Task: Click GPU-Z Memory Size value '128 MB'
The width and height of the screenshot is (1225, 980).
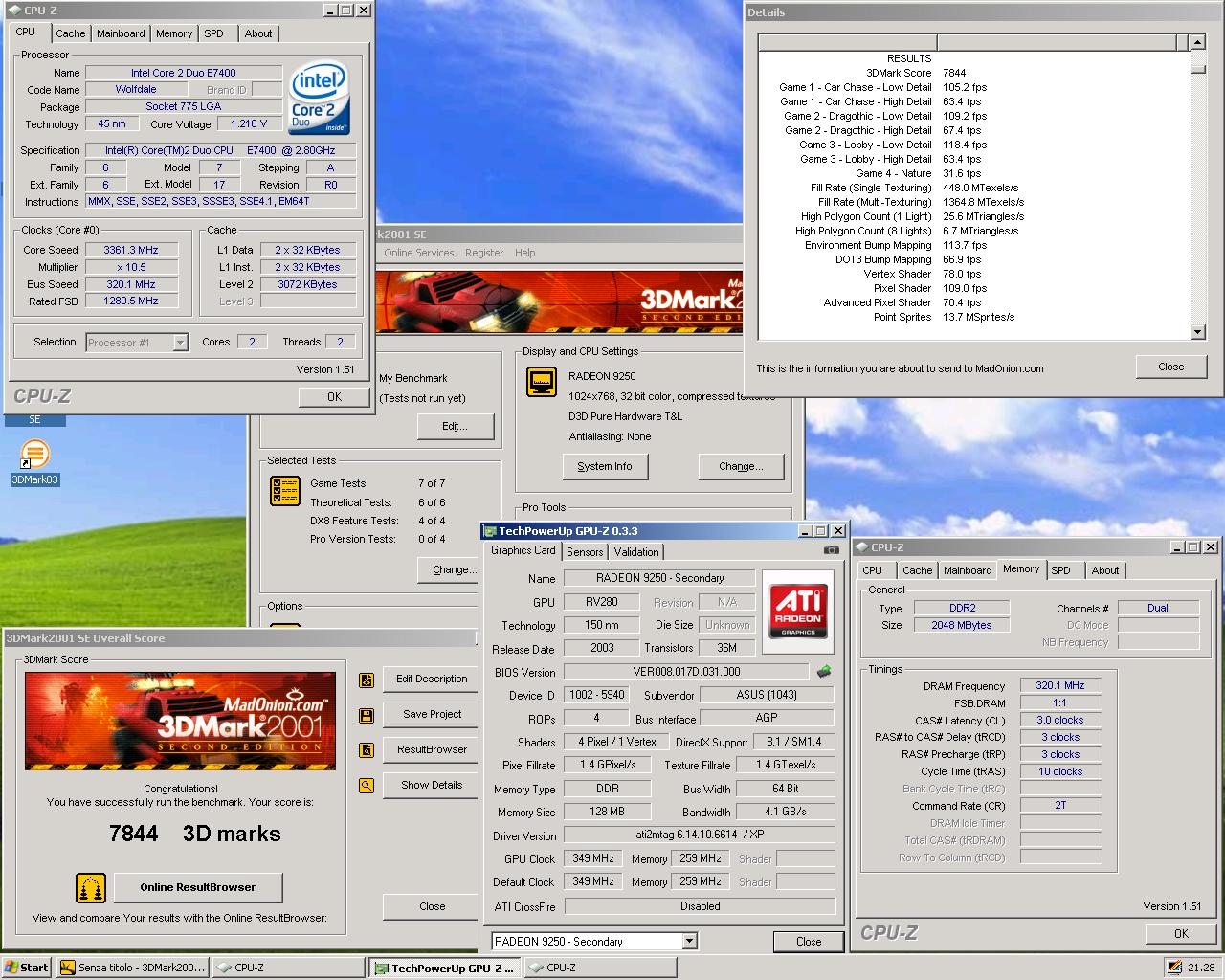Action: point(608,812)
